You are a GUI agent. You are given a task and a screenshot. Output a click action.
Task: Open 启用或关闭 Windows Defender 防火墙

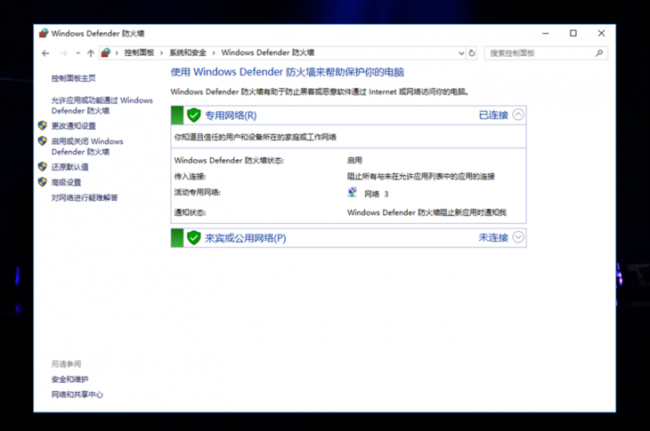coord(87,146)
